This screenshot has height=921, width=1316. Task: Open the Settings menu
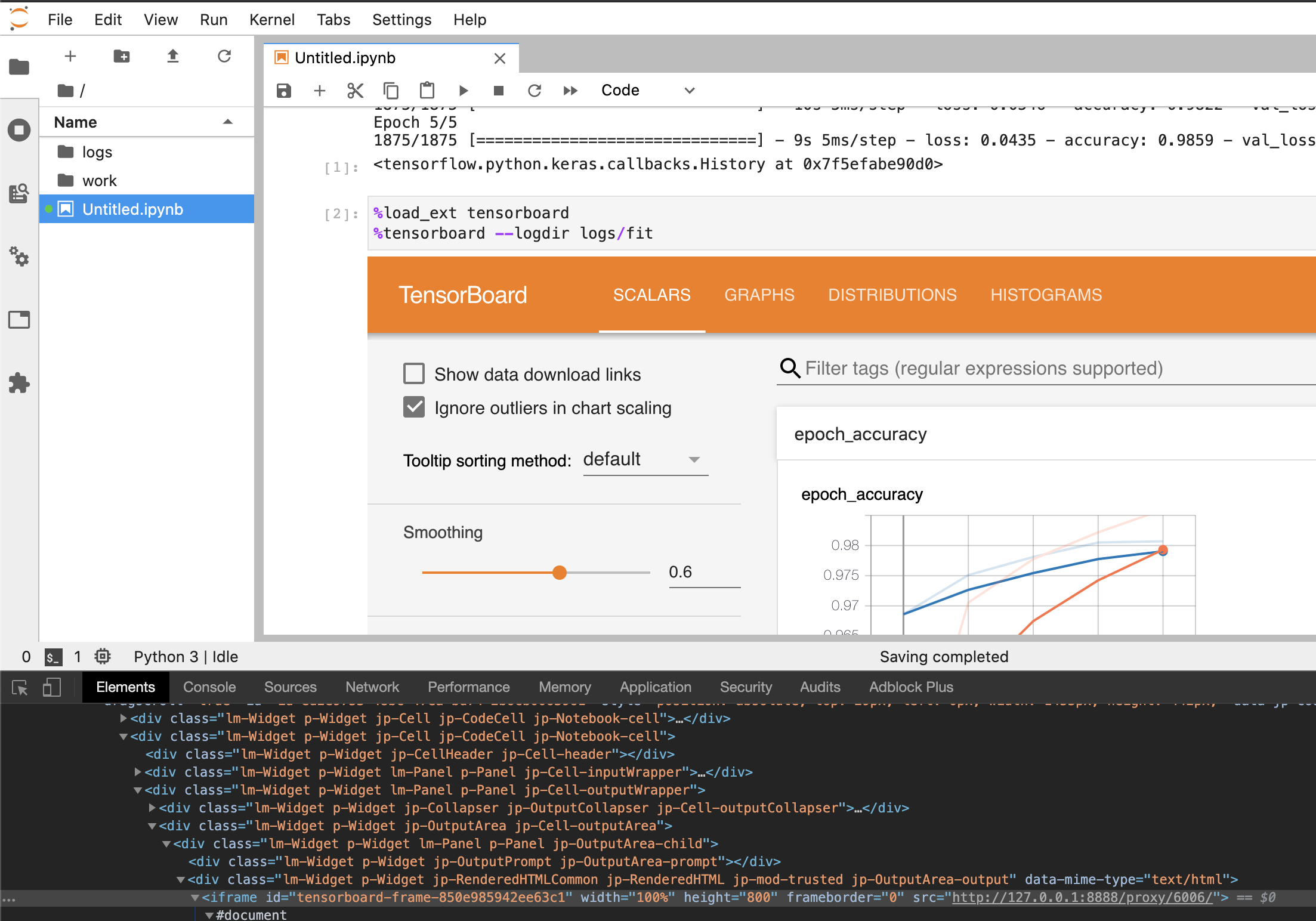pos(401,20)
